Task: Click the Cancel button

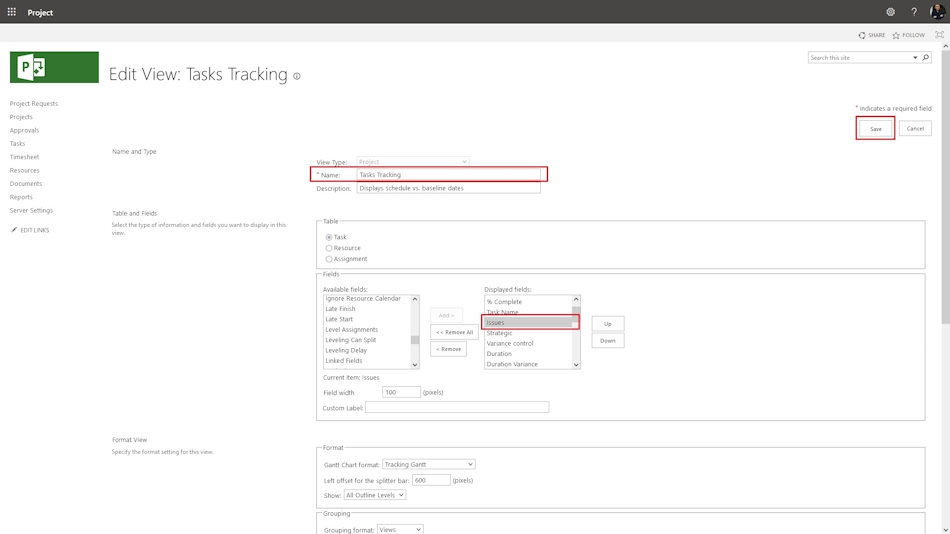Action: 915,128
